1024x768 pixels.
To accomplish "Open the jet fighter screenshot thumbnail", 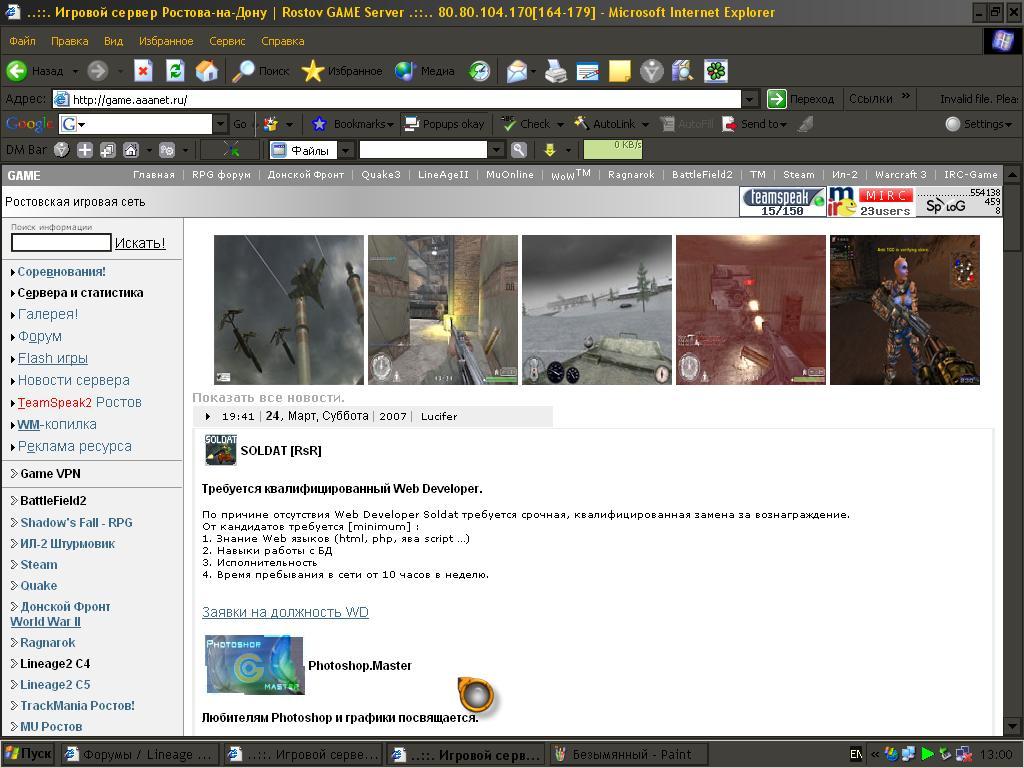I will click(289, 310).
